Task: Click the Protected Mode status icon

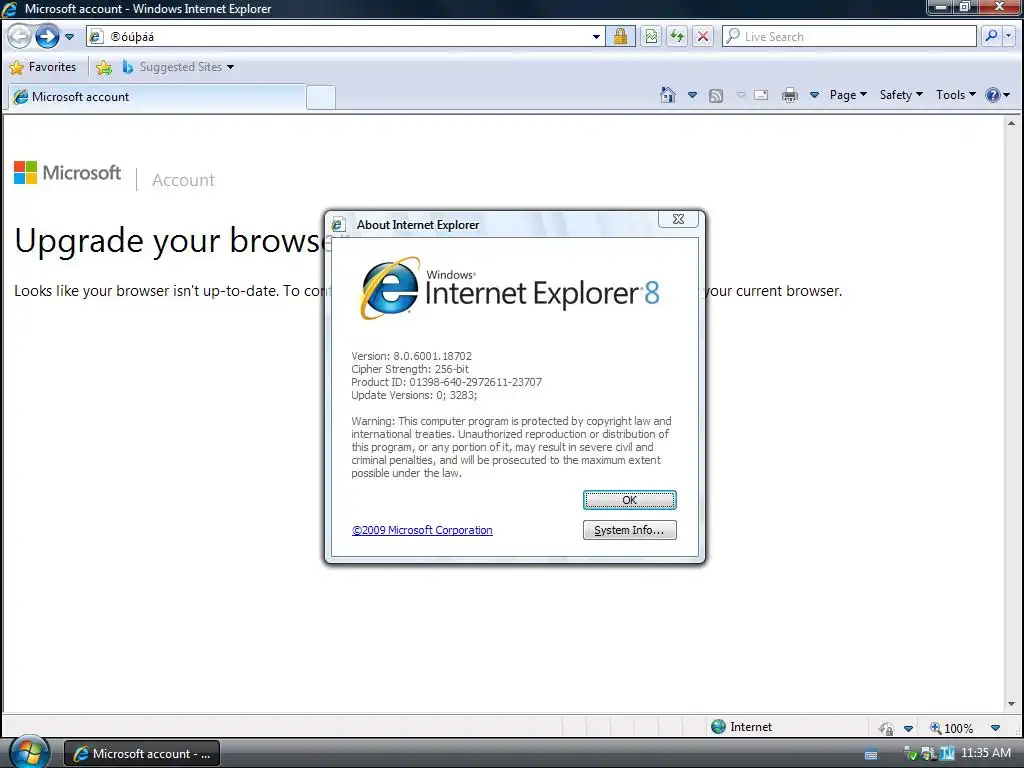Action: pyautogui.click(x=886, y=728)
